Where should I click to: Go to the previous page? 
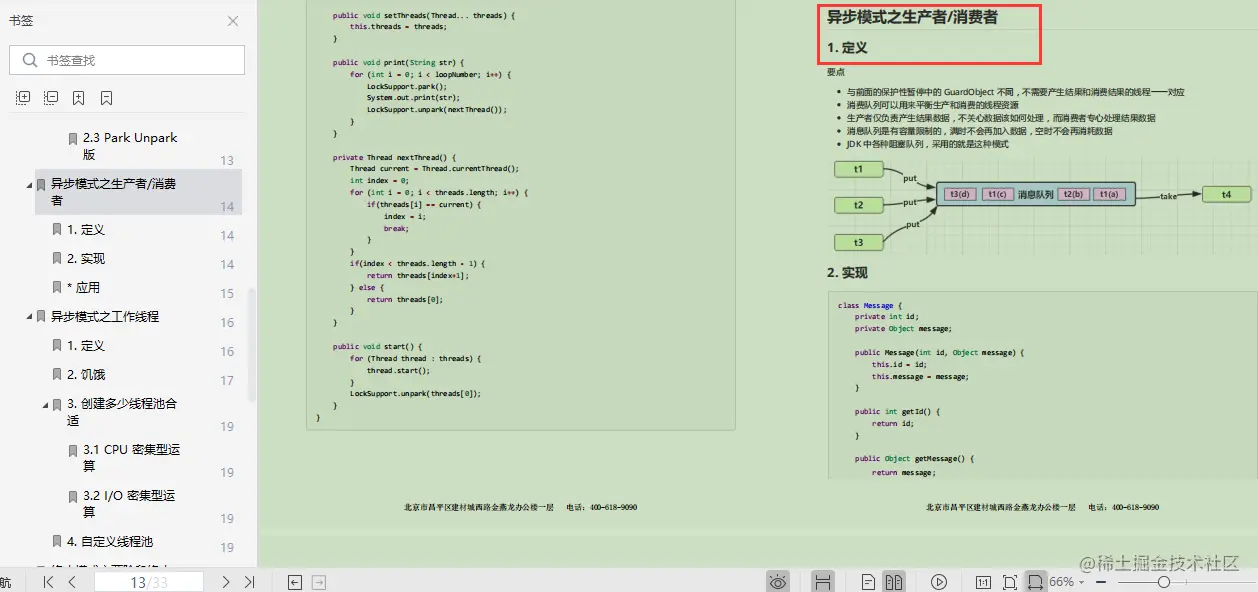tap(72, 582)
